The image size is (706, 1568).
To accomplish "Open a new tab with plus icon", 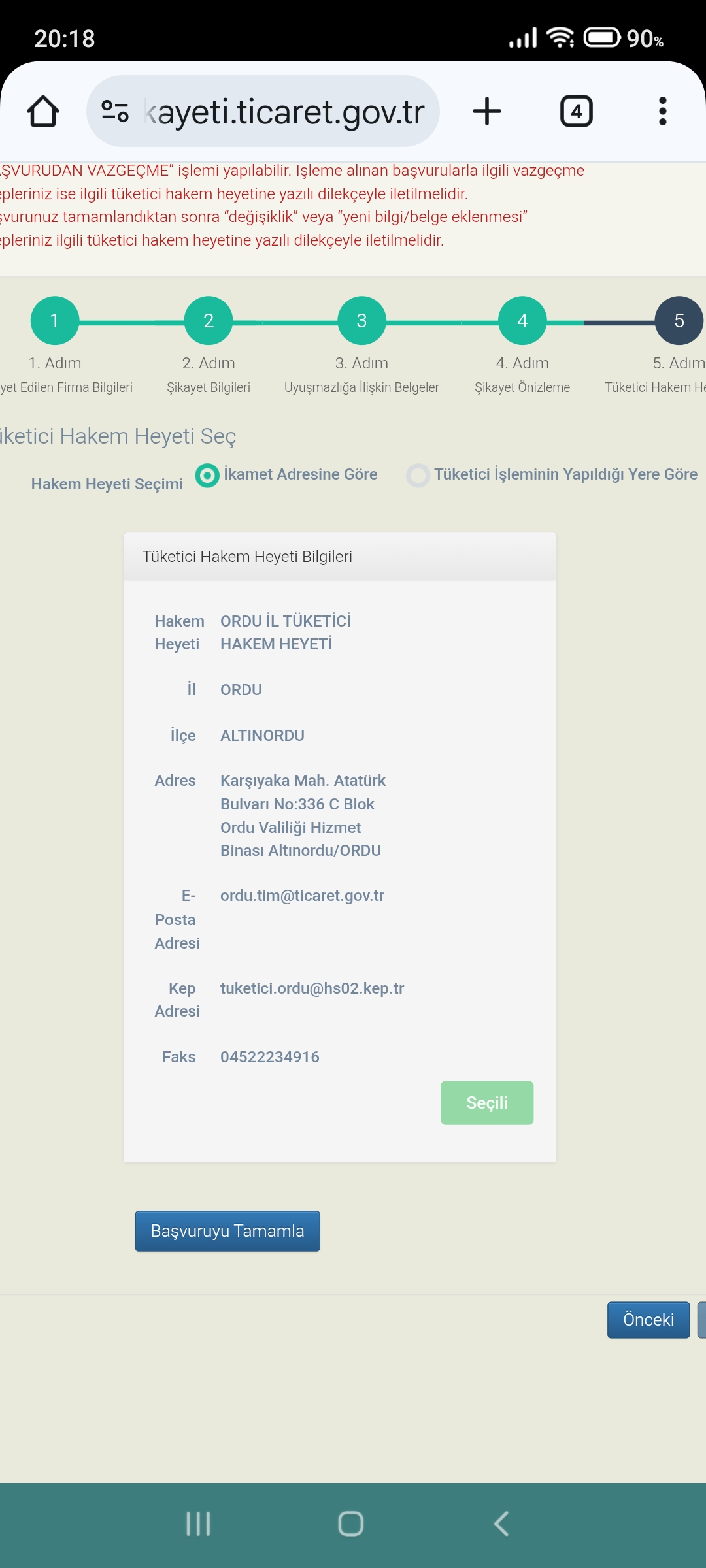I will [x=487, y=111].
